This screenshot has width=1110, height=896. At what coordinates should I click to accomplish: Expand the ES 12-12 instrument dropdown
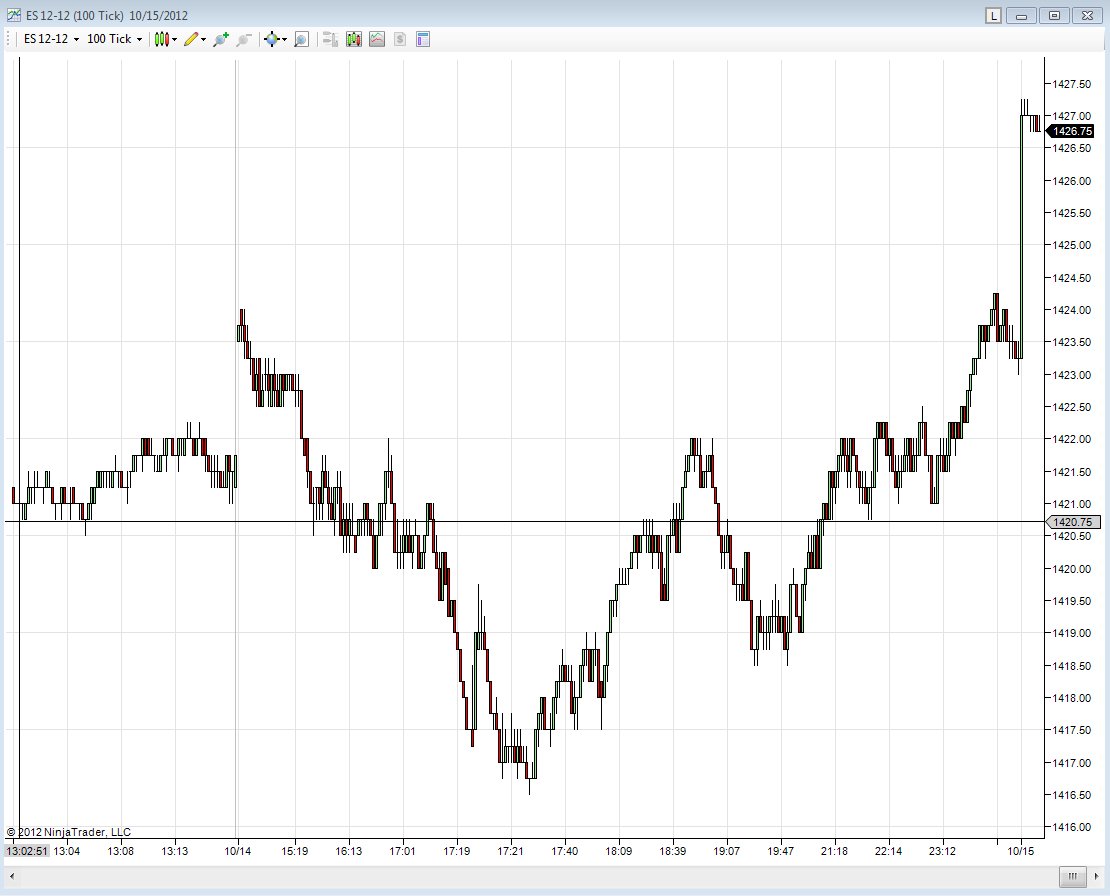51,39
